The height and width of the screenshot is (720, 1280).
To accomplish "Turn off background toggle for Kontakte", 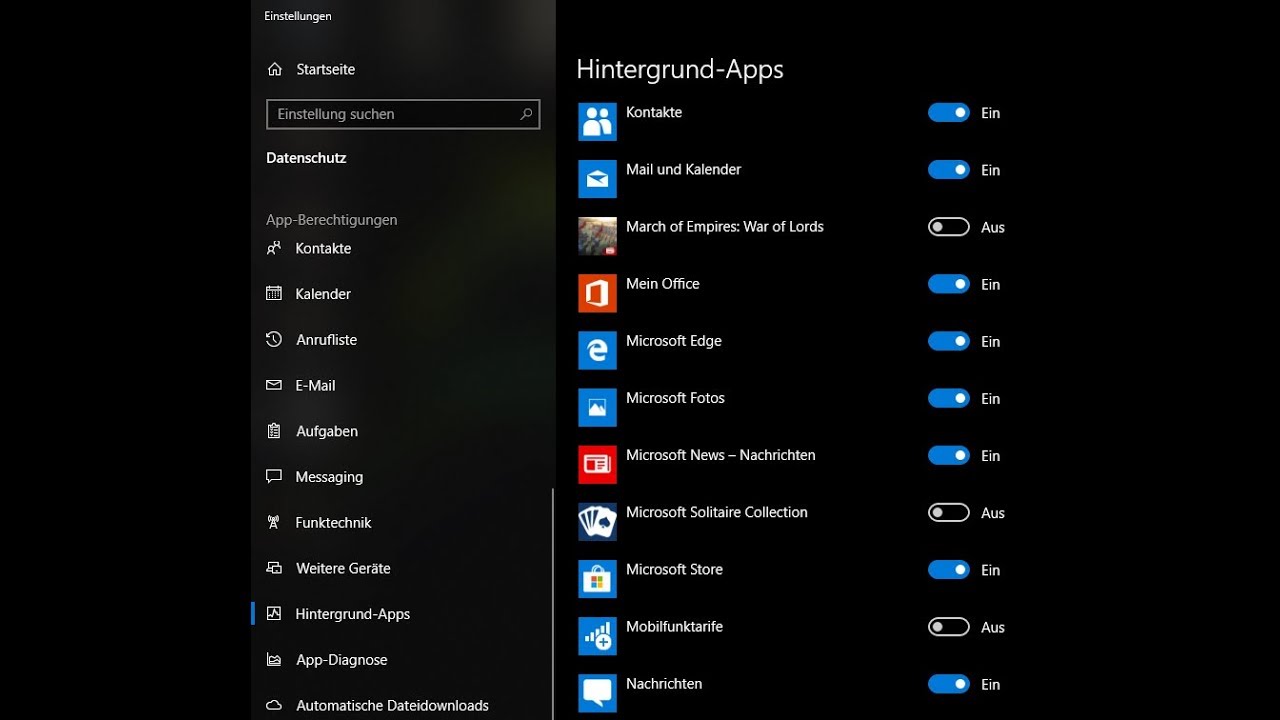I will coord(949,113).
